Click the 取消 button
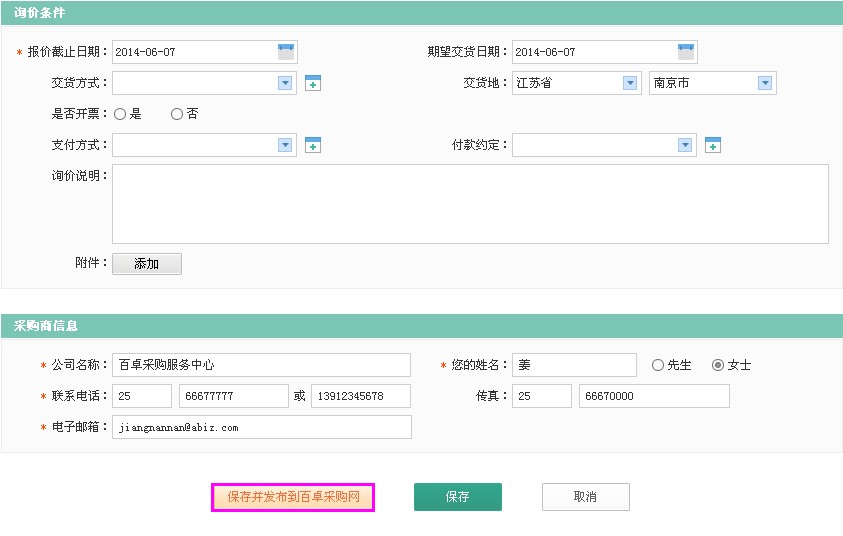Viewport: 843px width, 536px height. tap(585, 497)
